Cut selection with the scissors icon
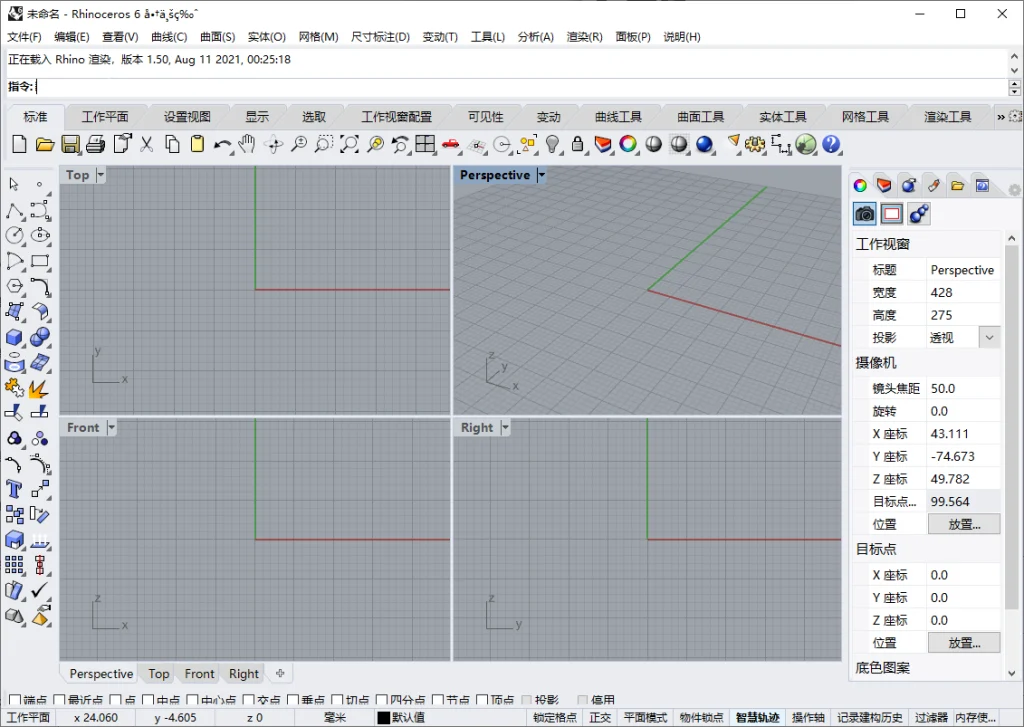The image size is (1024, 727). tap(146, 144)
